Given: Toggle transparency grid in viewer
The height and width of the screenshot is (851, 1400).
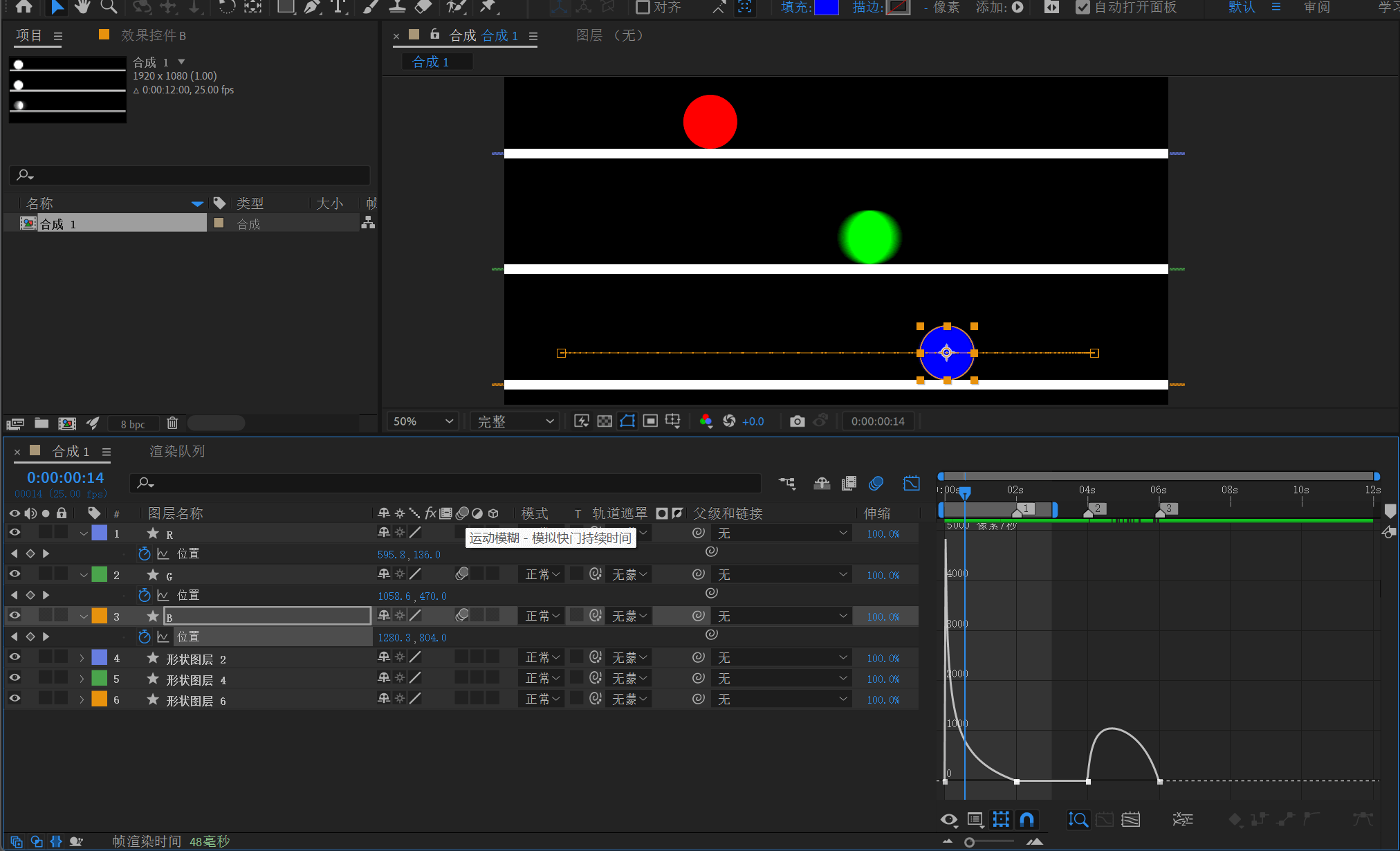Looking at the screenshot, I should 605,421.
